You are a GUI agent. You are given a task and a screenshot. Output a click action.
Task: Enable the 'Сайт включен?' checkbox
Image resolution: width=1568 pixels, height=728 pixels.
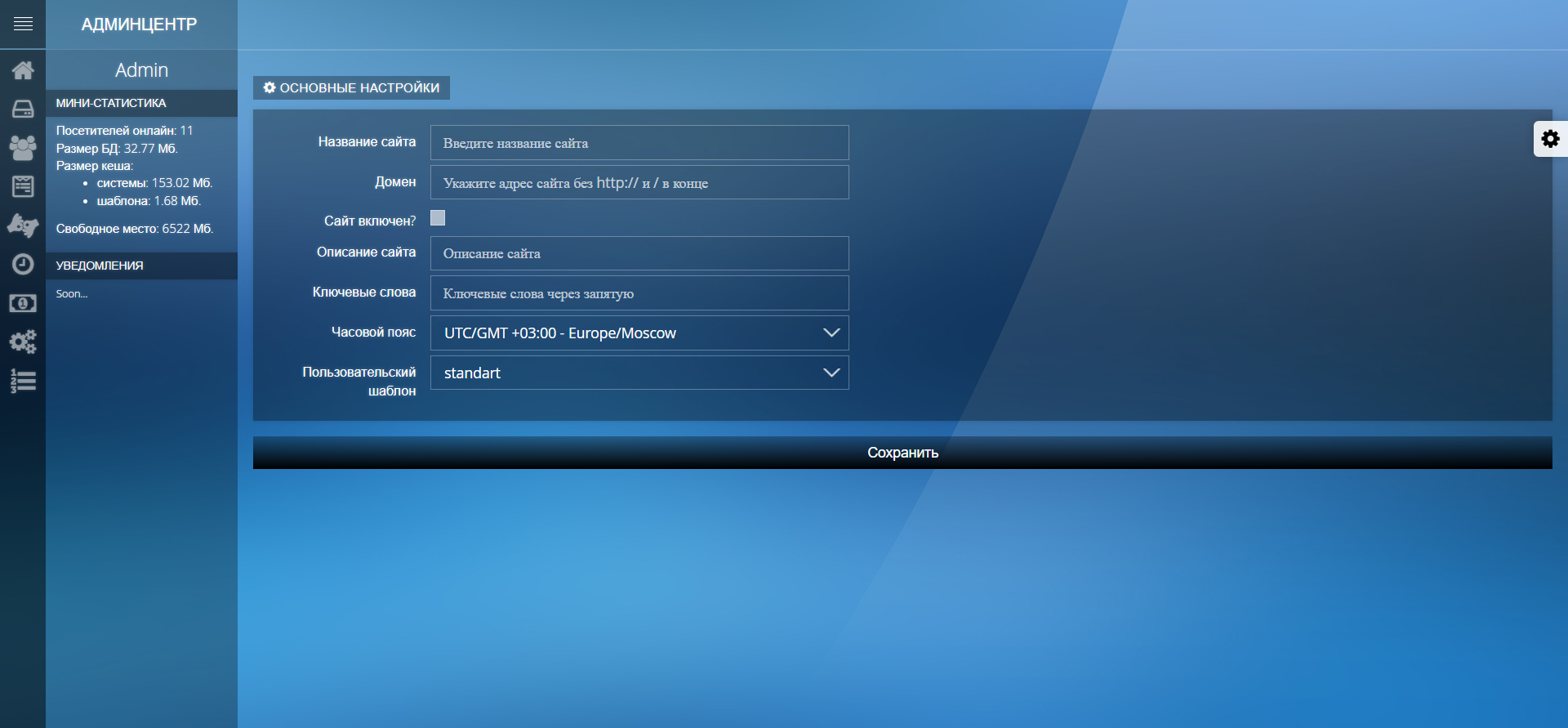tap(438, 218)
